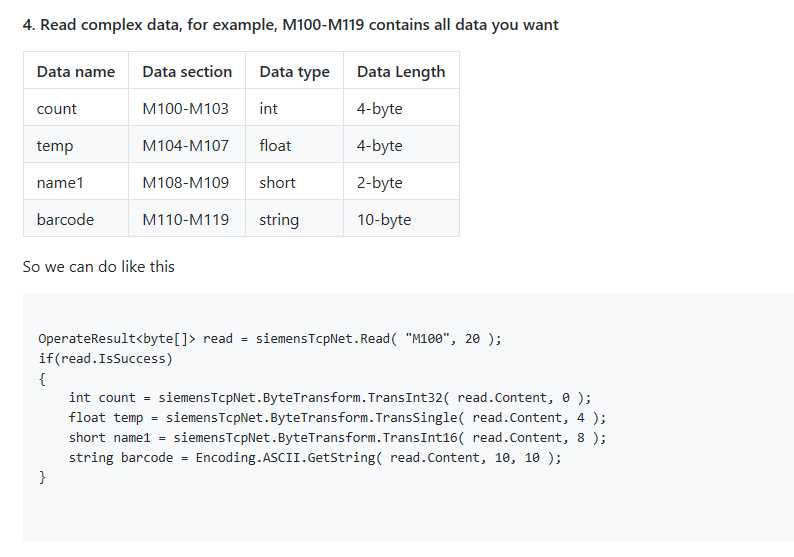Click the 'name1' table cell

click(76, 182)
